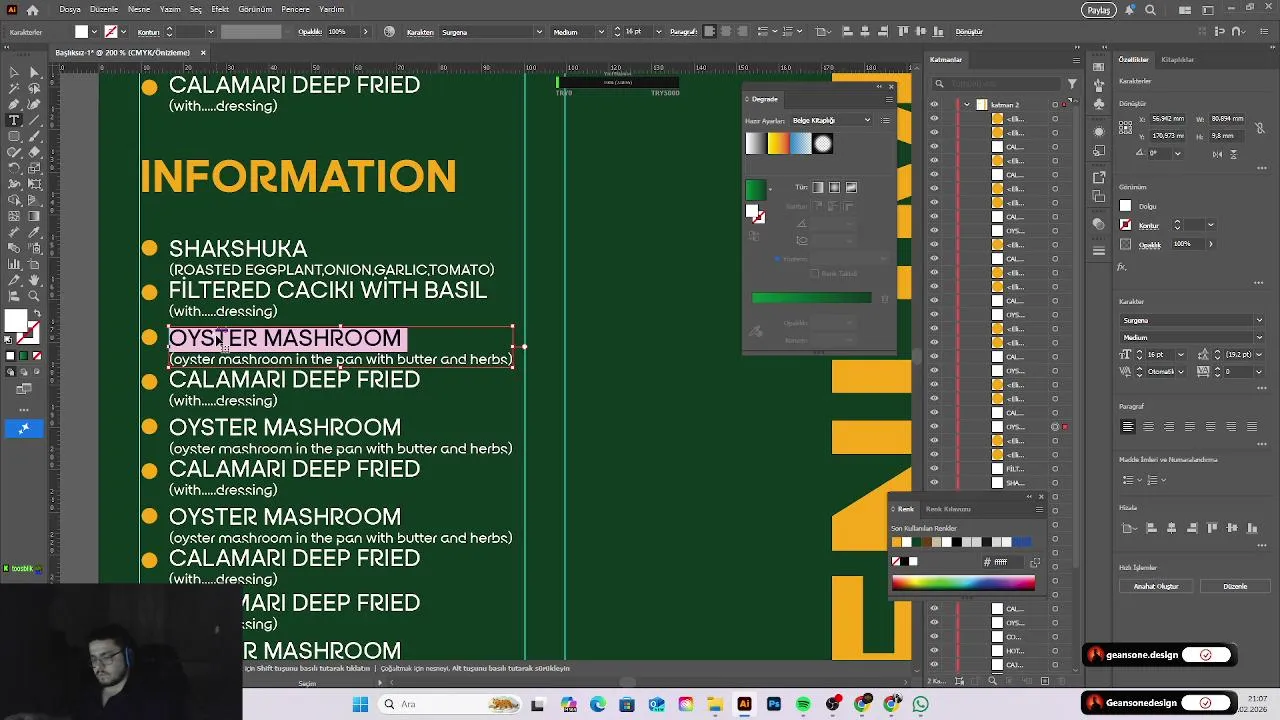Click the Düzenle quick action button
1280x720 pixels.
(x=1235, y=586)
